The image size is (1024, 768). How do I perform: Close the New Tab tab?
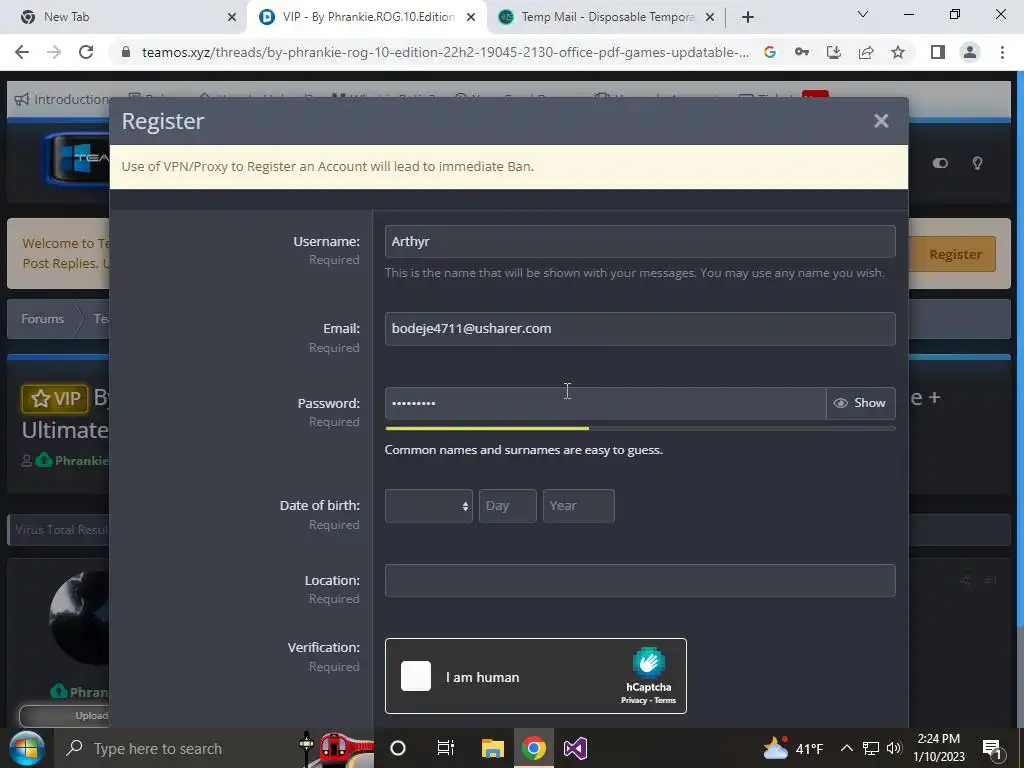[x=232, y=17]
